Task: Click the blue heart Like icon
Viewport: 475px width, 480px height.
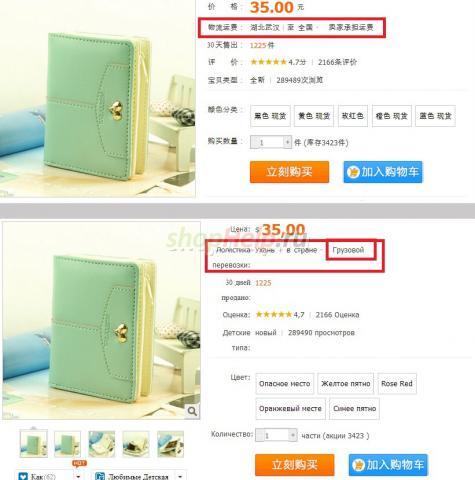Action: click(23, 476)
